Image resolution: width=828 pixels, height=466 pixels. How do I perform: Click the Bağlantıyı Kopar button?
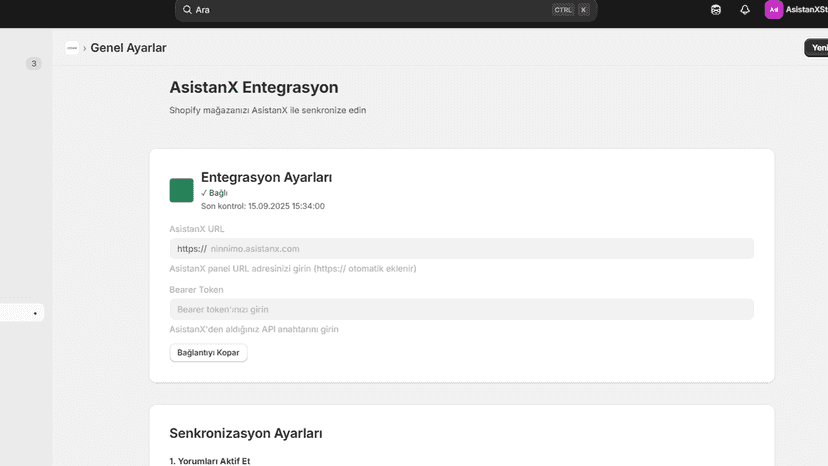pos(208,352)
